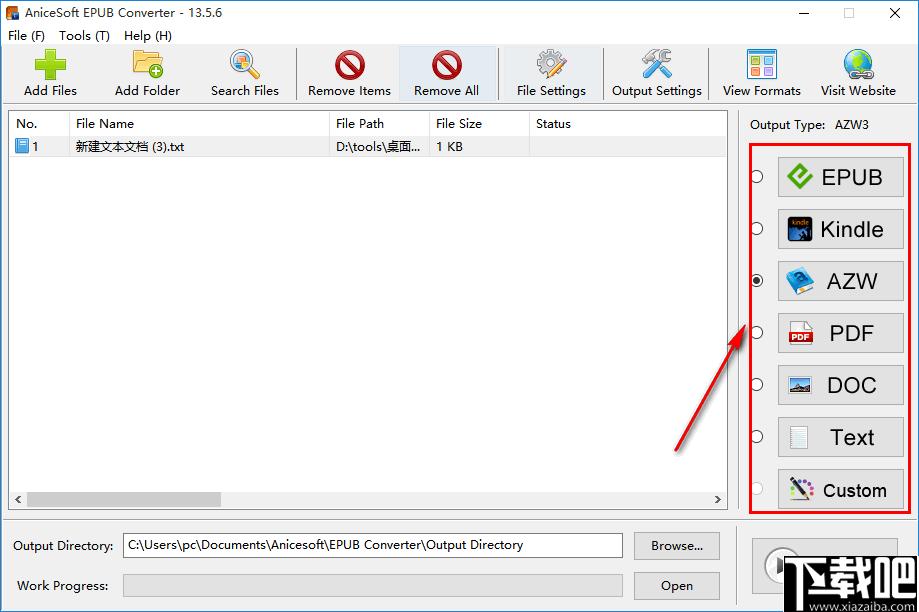Click the AZW format button
The height and width of the screenshot is (612, 919).
pos(840,281)
